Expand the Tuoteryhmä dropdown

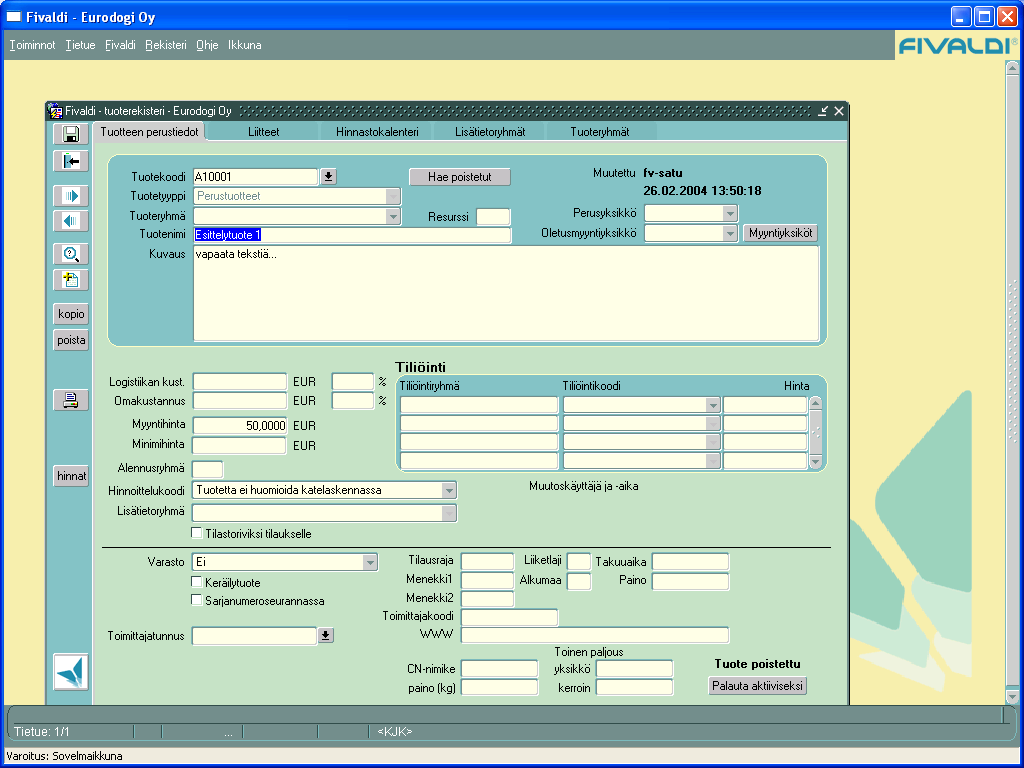click(x=392, y=216)
